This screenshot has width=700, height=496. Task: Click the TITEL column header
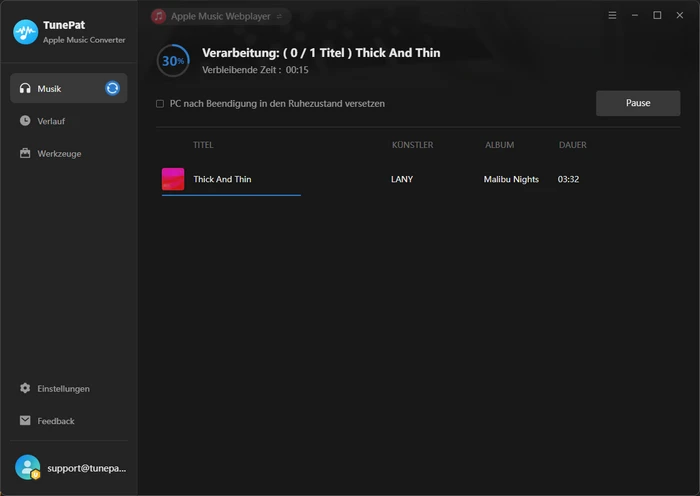[203, 145]
